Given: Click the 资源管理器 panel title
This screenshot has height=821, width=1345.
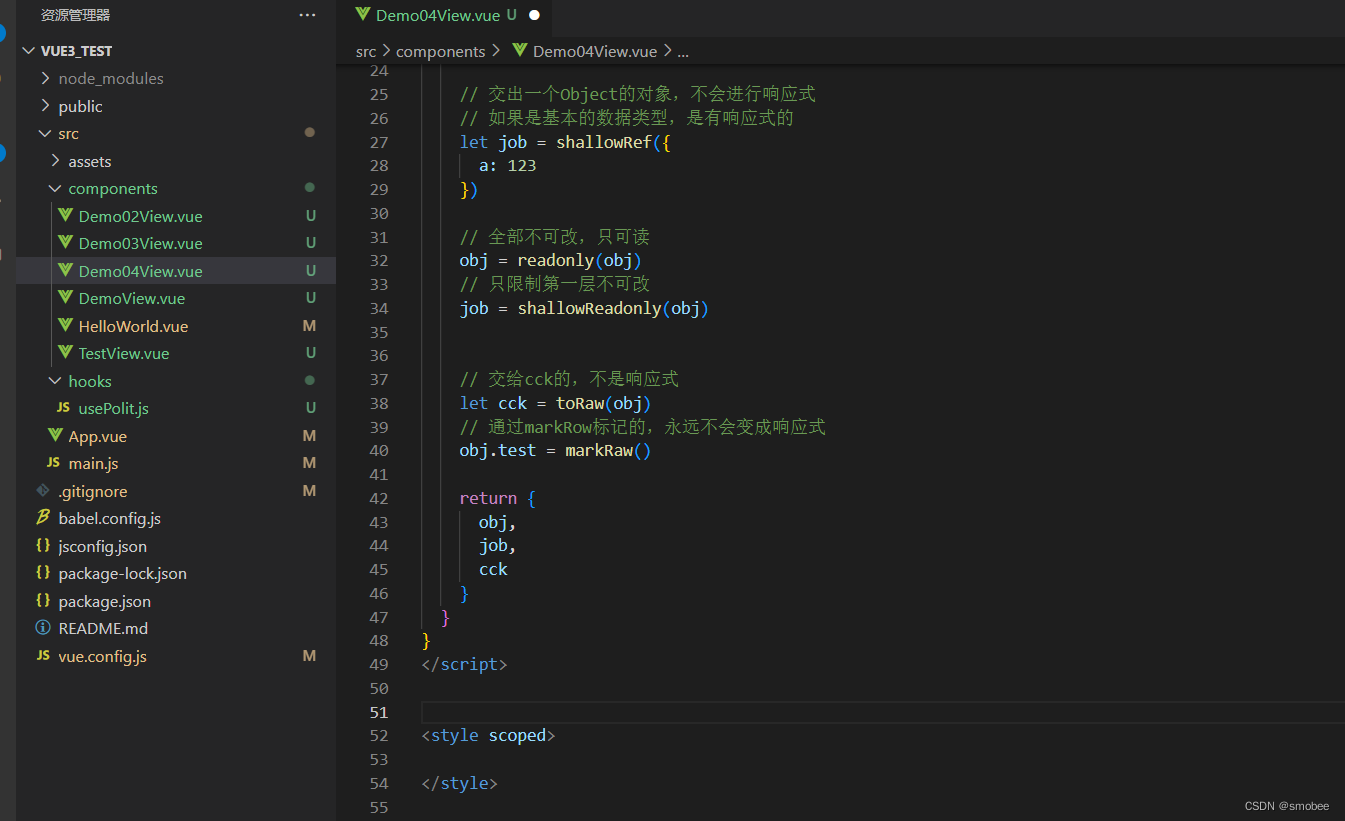Looking at the screenshot, I should (75, 15).
